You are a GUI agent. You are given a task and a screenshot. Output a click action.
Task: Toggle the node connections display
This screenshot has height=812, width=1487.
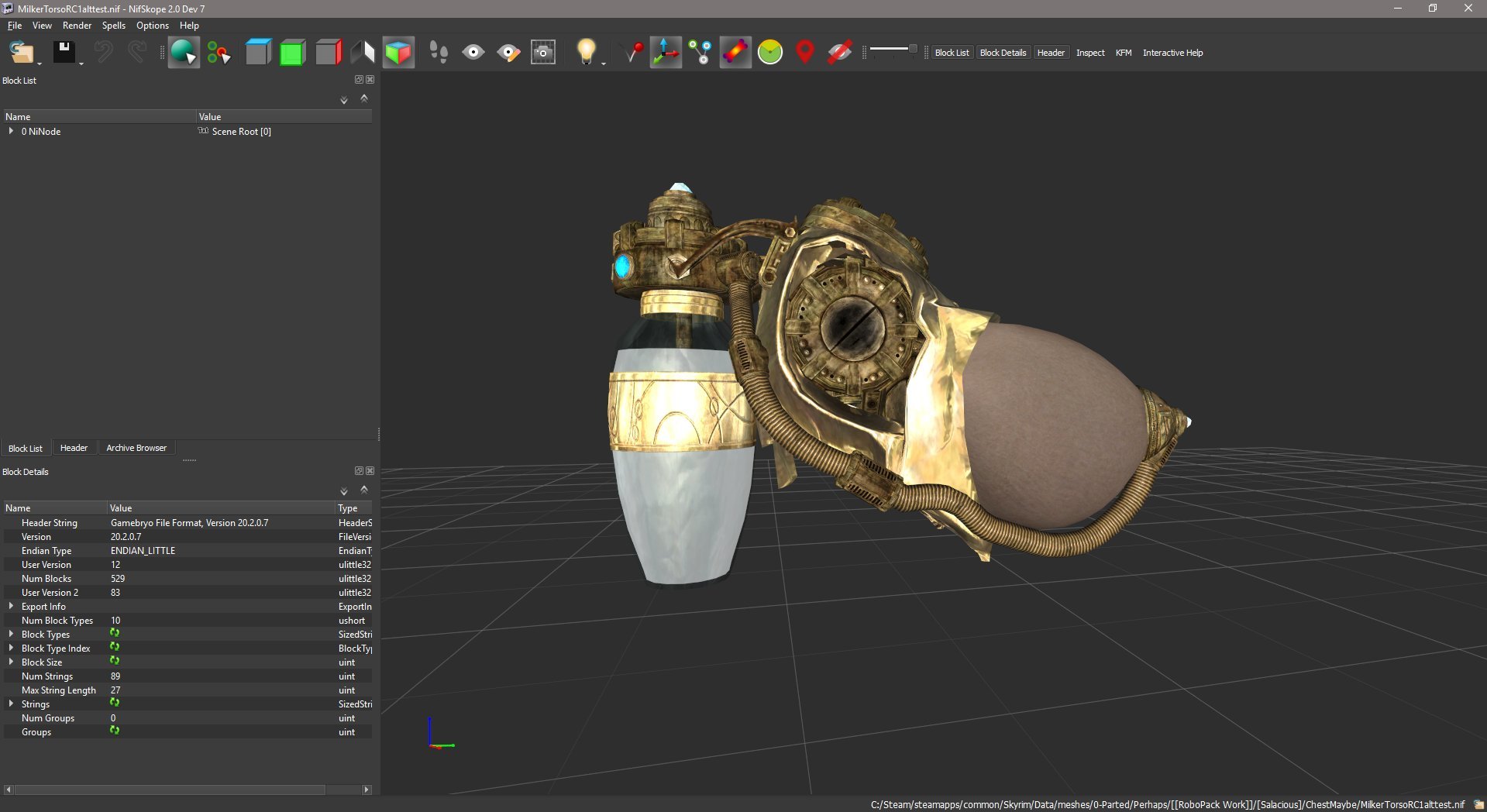click(x=700, y=53)
